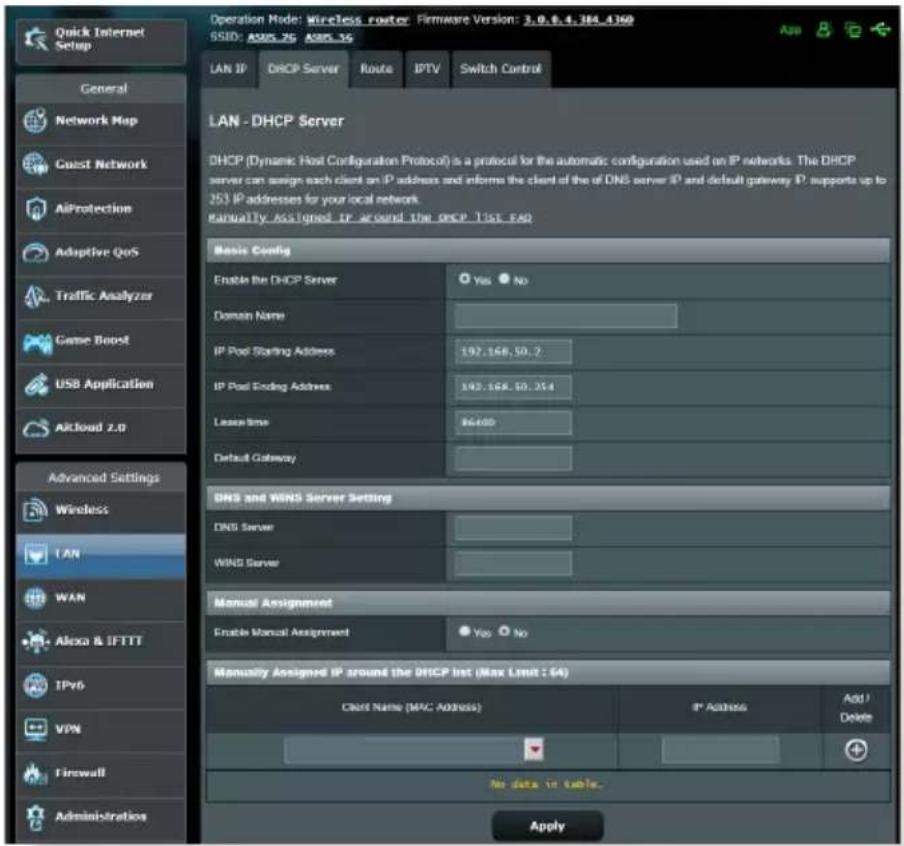Open the Client Name MAC address dropdown arrow
Viewport: 904px width, 846px height.
coord(534,750)
